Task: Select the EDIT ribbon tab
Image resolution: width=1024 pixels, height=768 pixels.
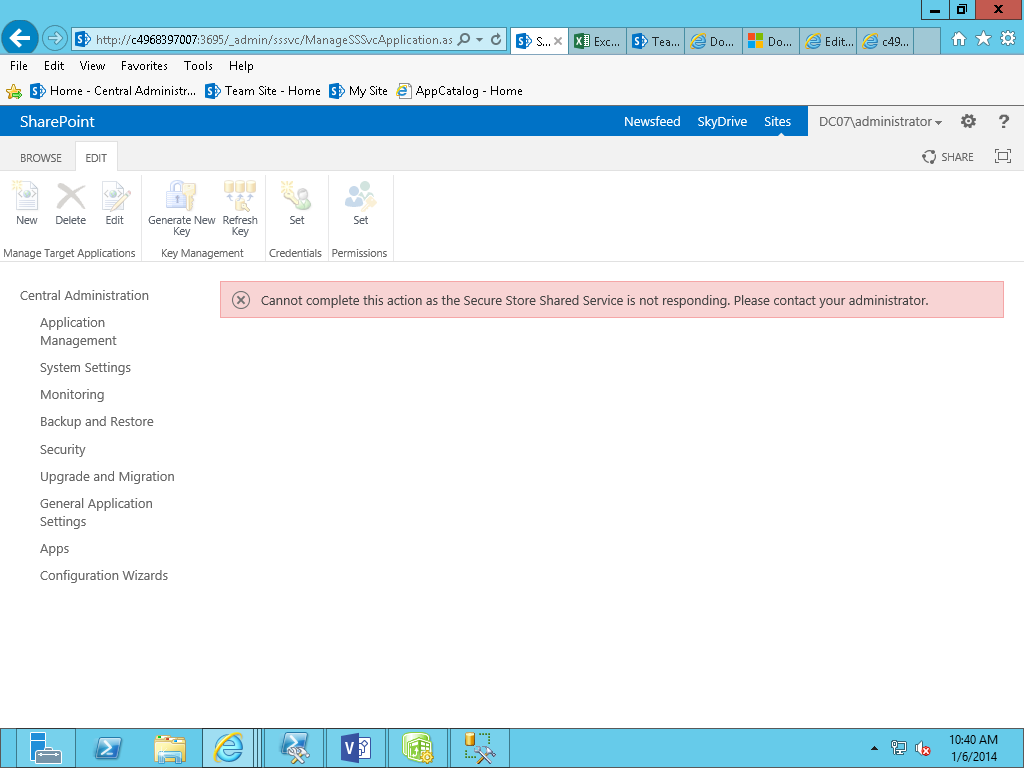Action: pyautogui.click(x=96, y=158)
